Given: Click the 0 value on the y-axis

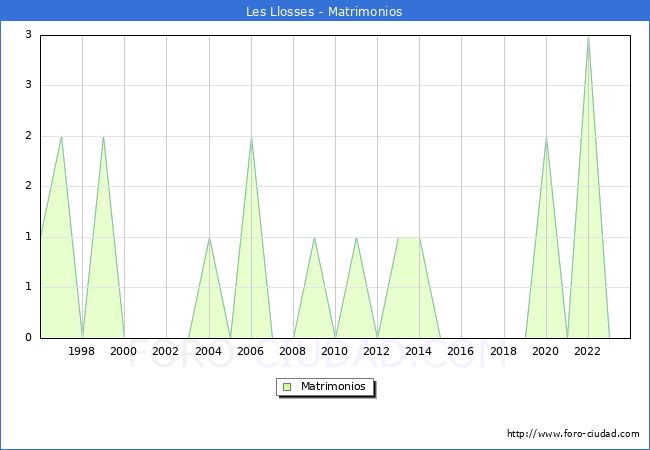Looking at the screenshot, I should click(28, 337).
